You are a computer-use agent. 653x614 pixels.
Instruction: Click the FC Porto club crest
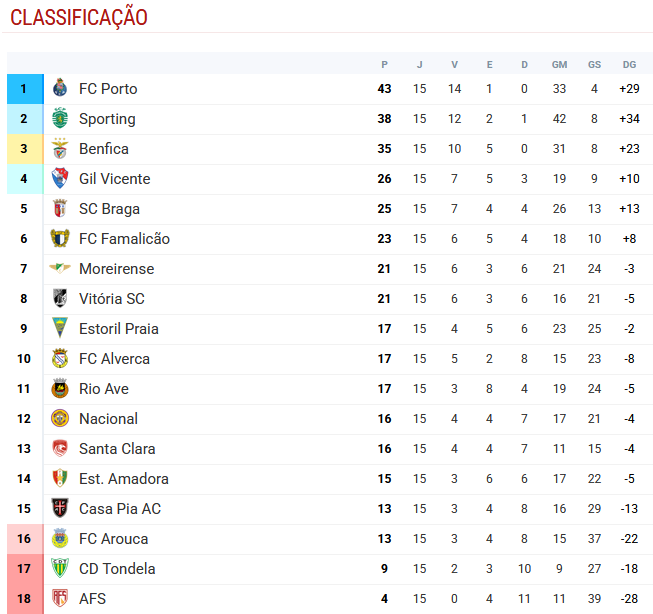coord(60,89)
